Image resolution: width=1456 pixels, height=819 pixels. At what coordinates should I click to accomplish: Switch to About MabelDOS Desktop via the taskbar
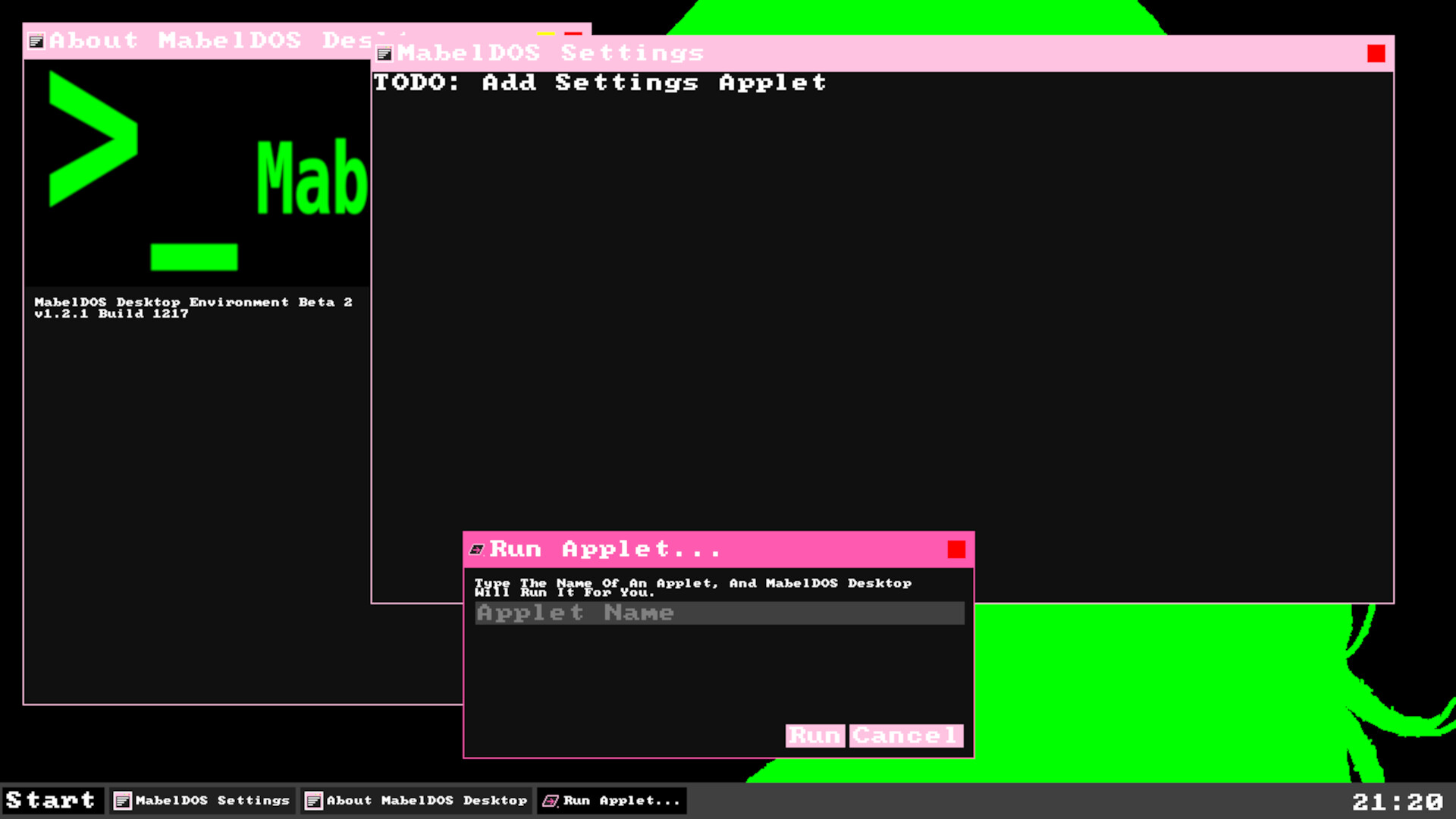click(417, 801)
